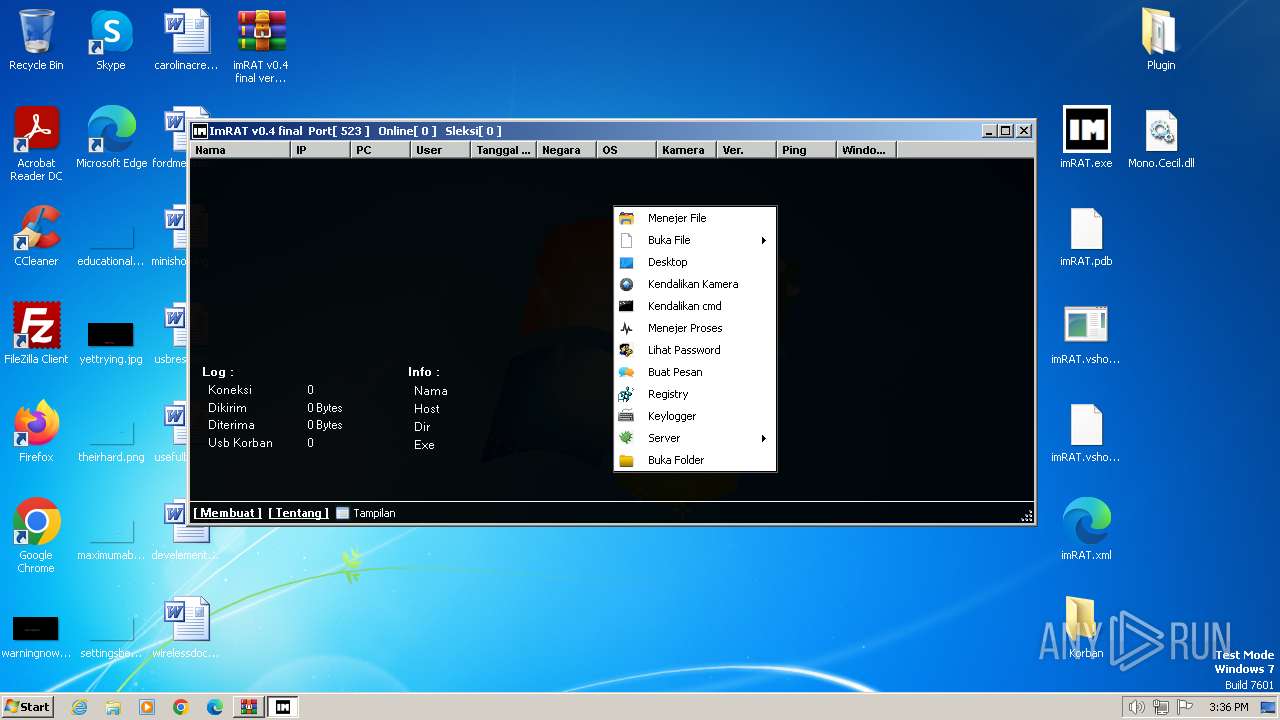Viewport: 1280px width, 720px height.
Task: Click the User column header
Action: point(440,150)
